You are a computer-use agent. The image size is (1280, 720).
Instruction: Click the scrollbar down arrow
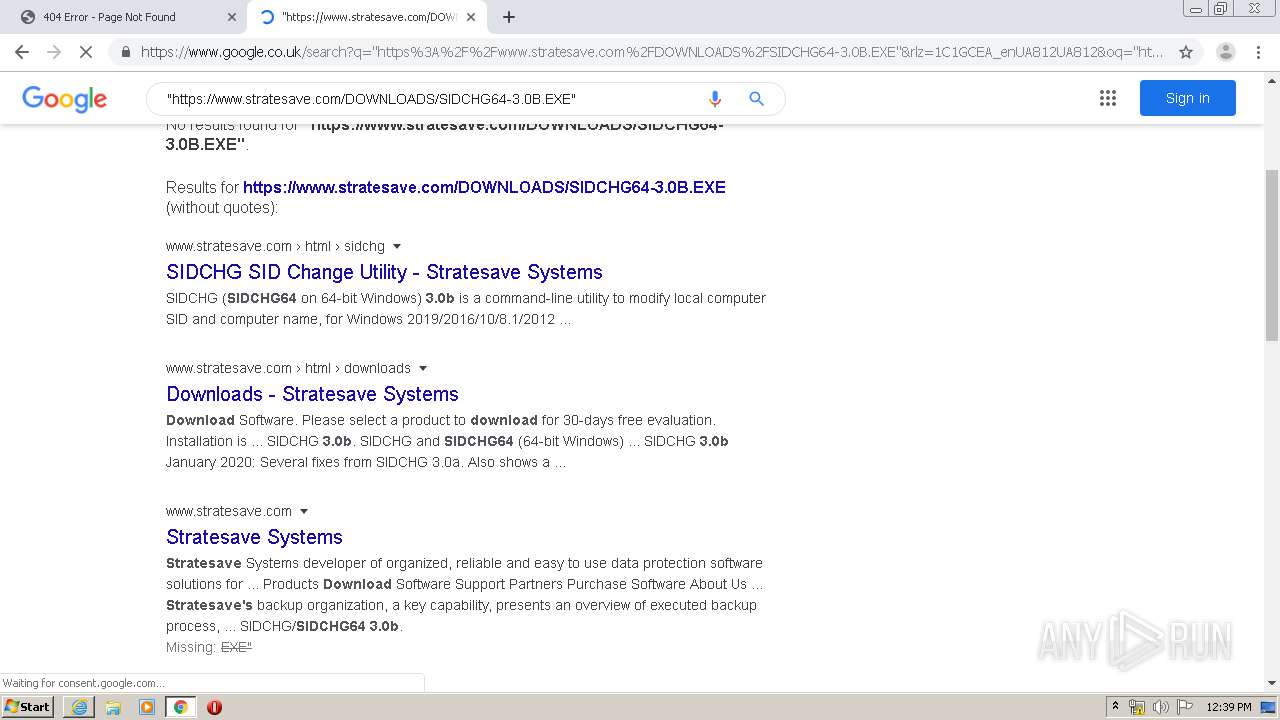pyautogui.click(x=1272, y=683)
